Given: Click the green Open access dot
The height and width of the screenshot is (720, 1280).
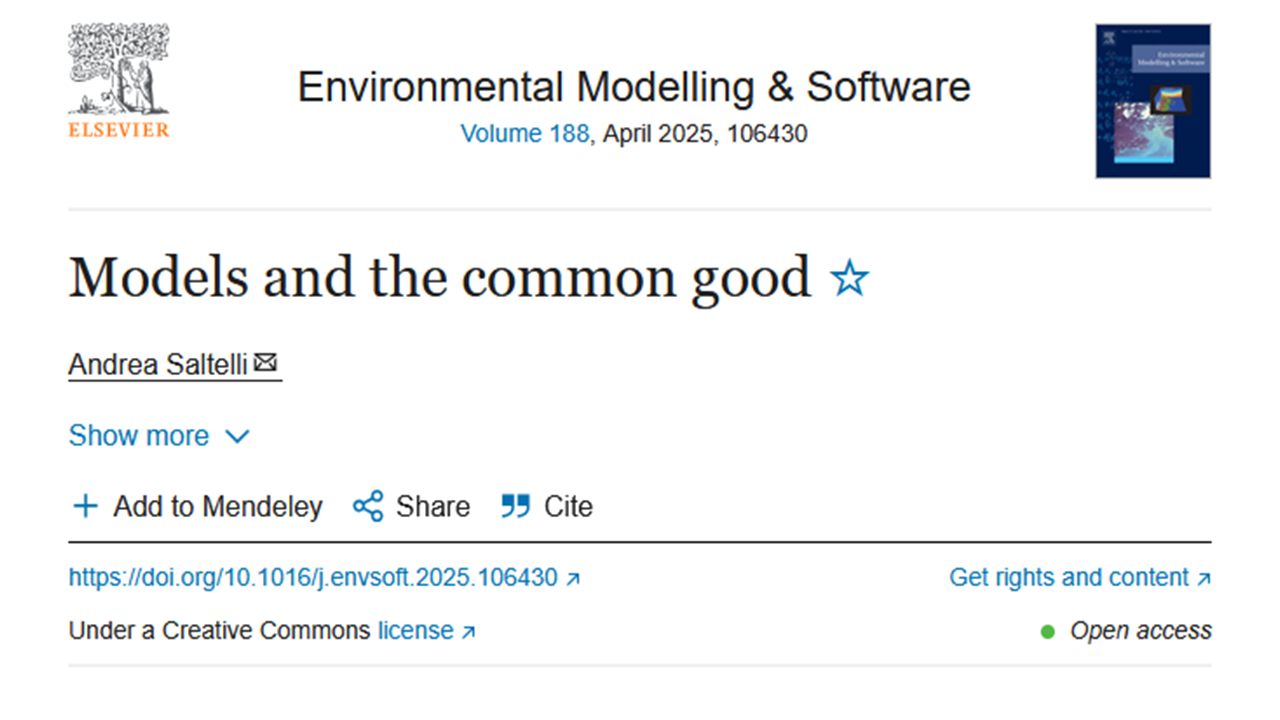Looking at the screenshot, I should [x=1048, y=632].
